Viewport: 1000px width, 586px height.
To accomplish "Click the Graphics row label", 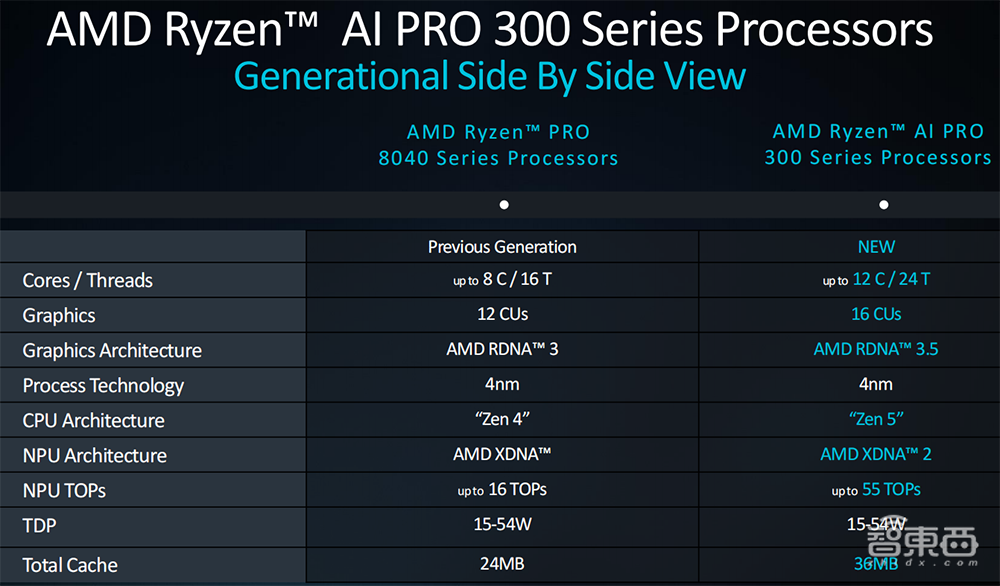I will point(59,316).
